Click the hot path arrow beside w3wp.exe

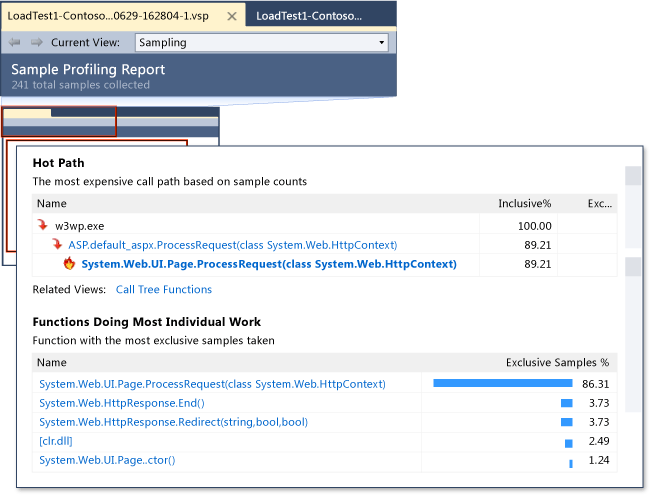tap(42, 225)
